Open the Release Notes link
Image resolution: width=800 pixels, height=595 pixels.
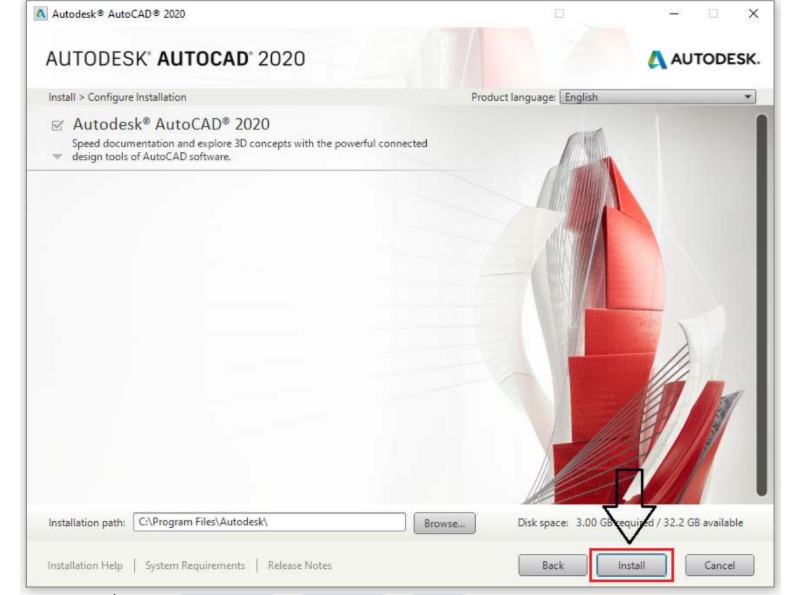pos(299,565)
